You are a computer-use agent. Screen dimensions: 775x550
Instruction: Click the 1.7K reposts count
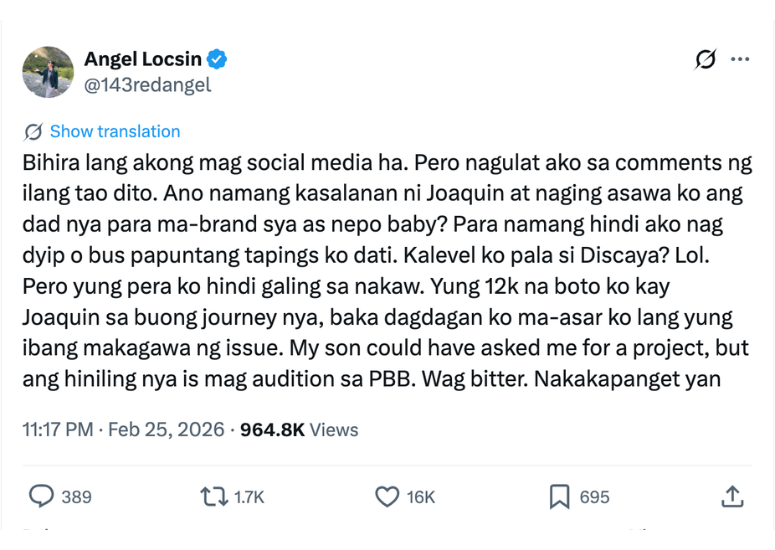tap(249, 497)
